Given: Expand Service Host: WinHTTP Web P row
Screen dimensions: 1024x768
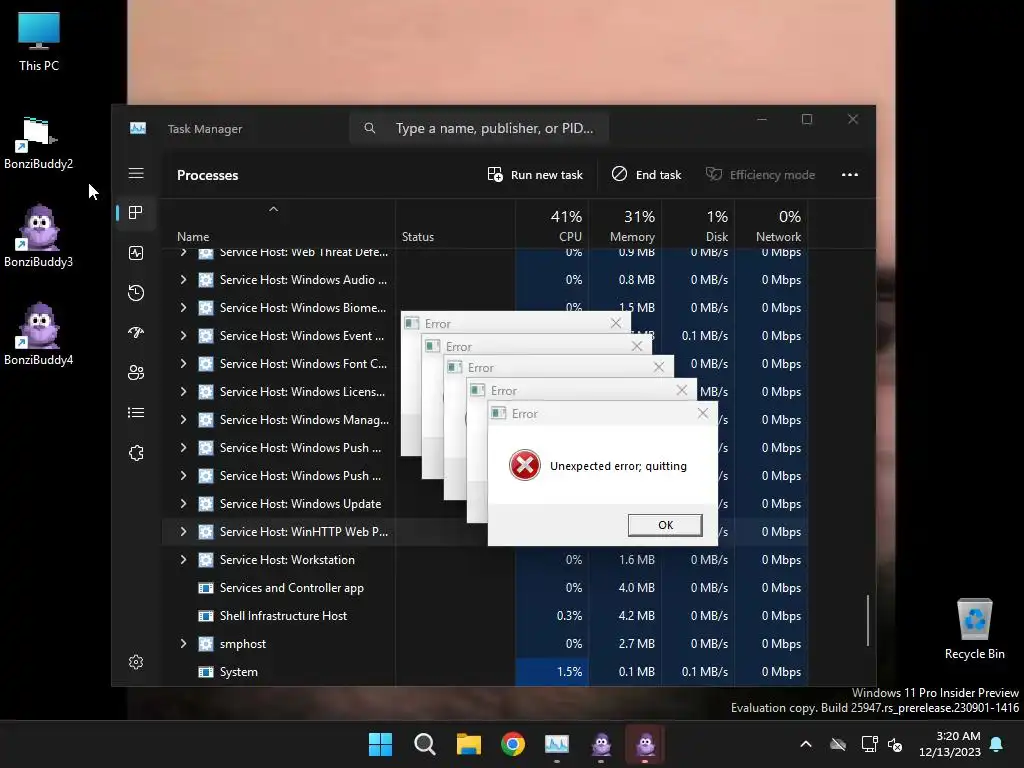Looking at the screenshot, I should pos(184,532).
